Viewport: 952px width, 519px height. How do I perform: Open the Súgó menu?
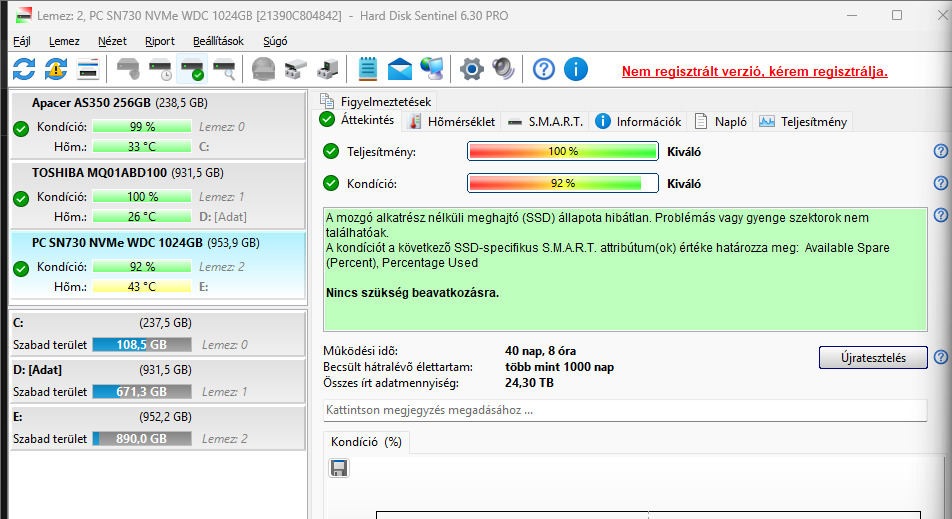[x=275, y=41]
